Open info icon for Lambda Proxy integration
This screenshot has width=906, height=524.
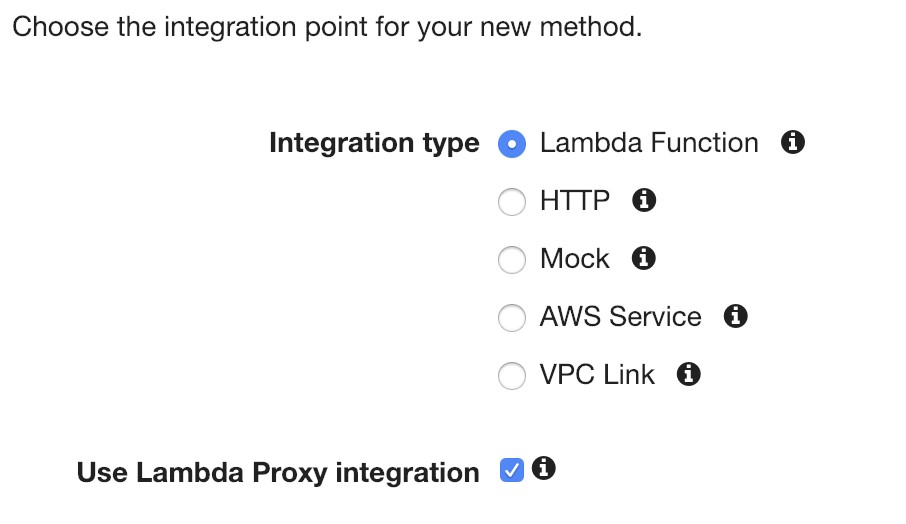(x=543, y=468)
